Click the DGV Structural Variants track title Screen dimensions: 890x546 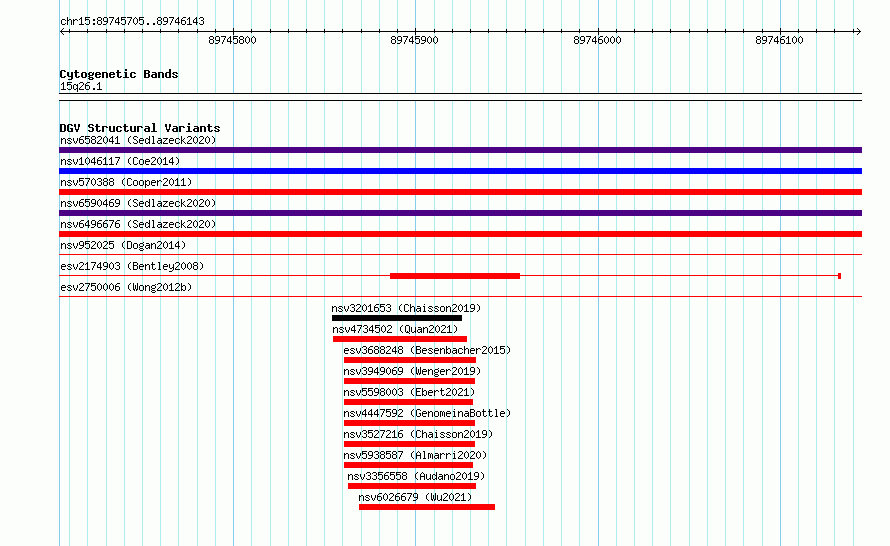[140, 128]
